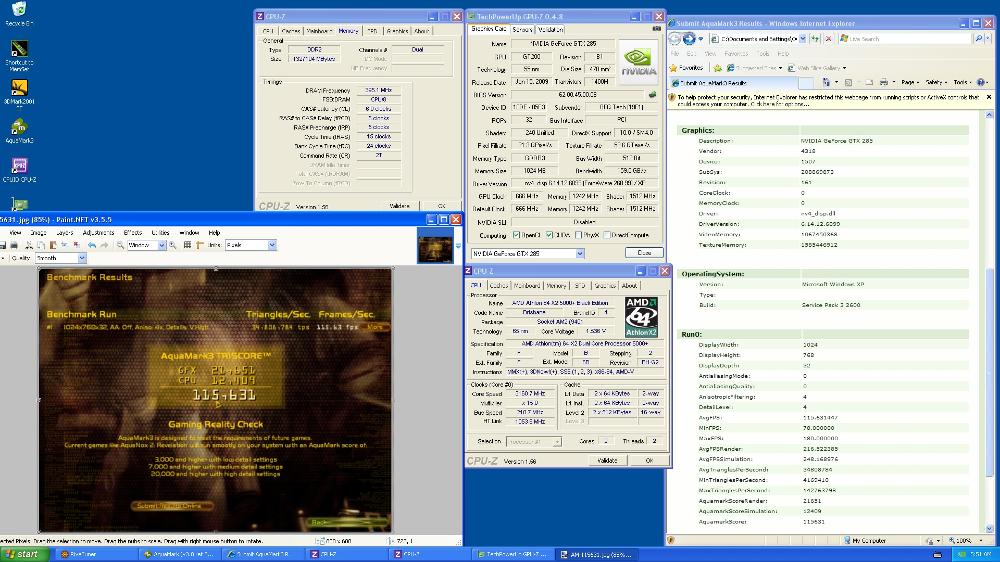Open IE address bar dropdown arrow
Screen dimensions: 1000x562
click(802, 39)
